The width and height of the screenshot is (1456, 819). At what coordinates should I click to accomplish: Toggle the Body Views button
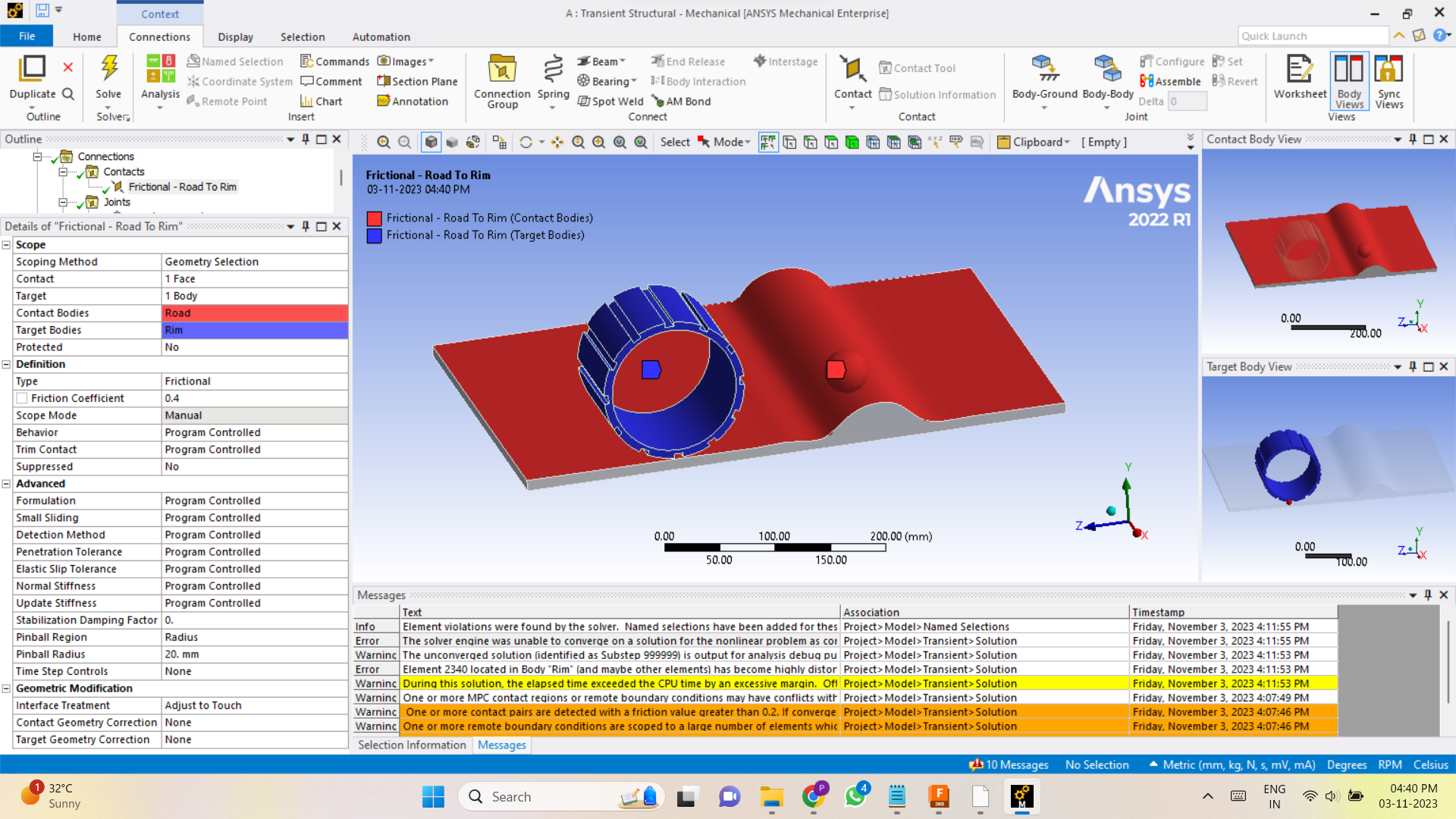coord(1349,82)
